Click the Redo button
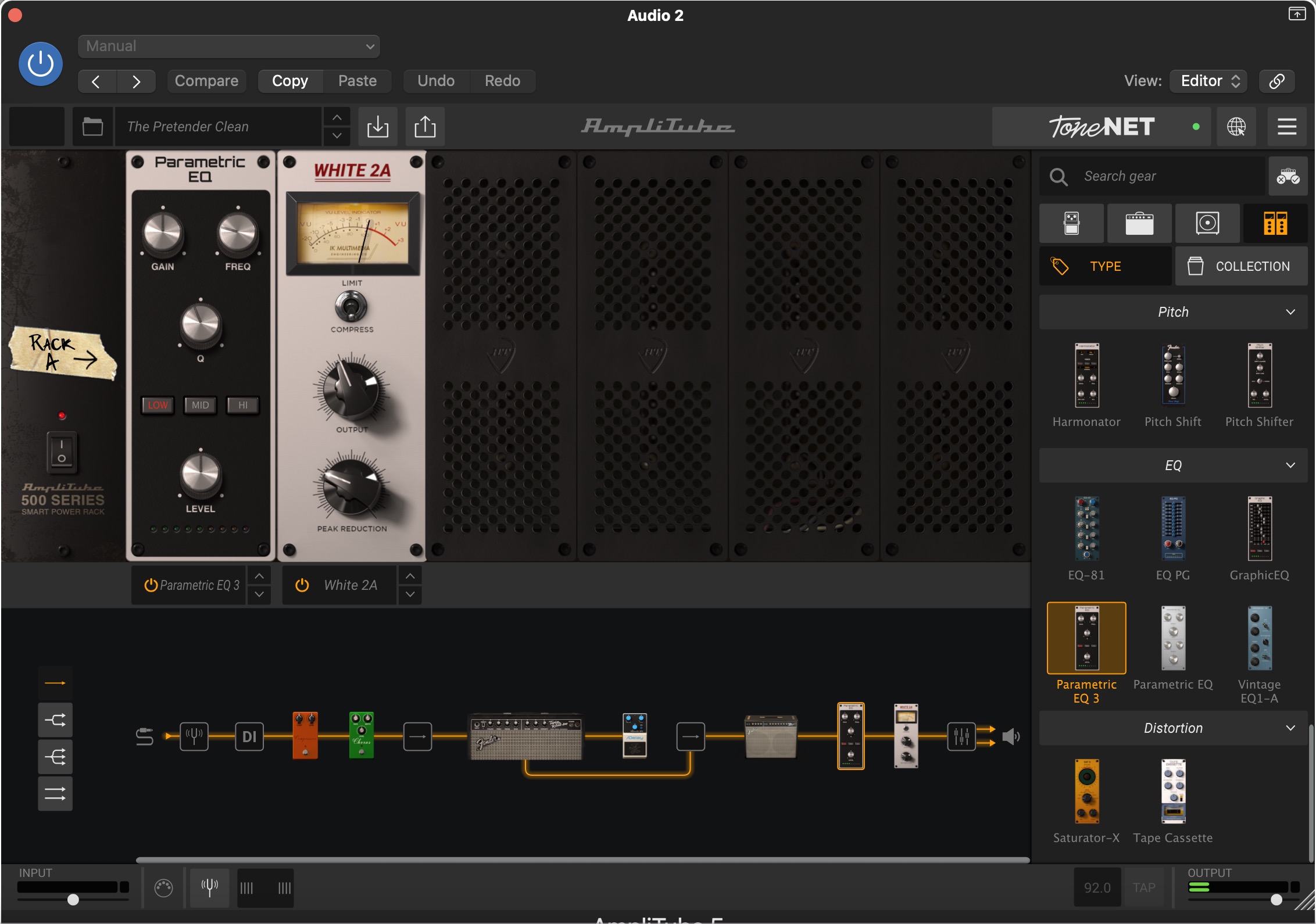This screenshot has height=924, width=1316. point(502,81)
